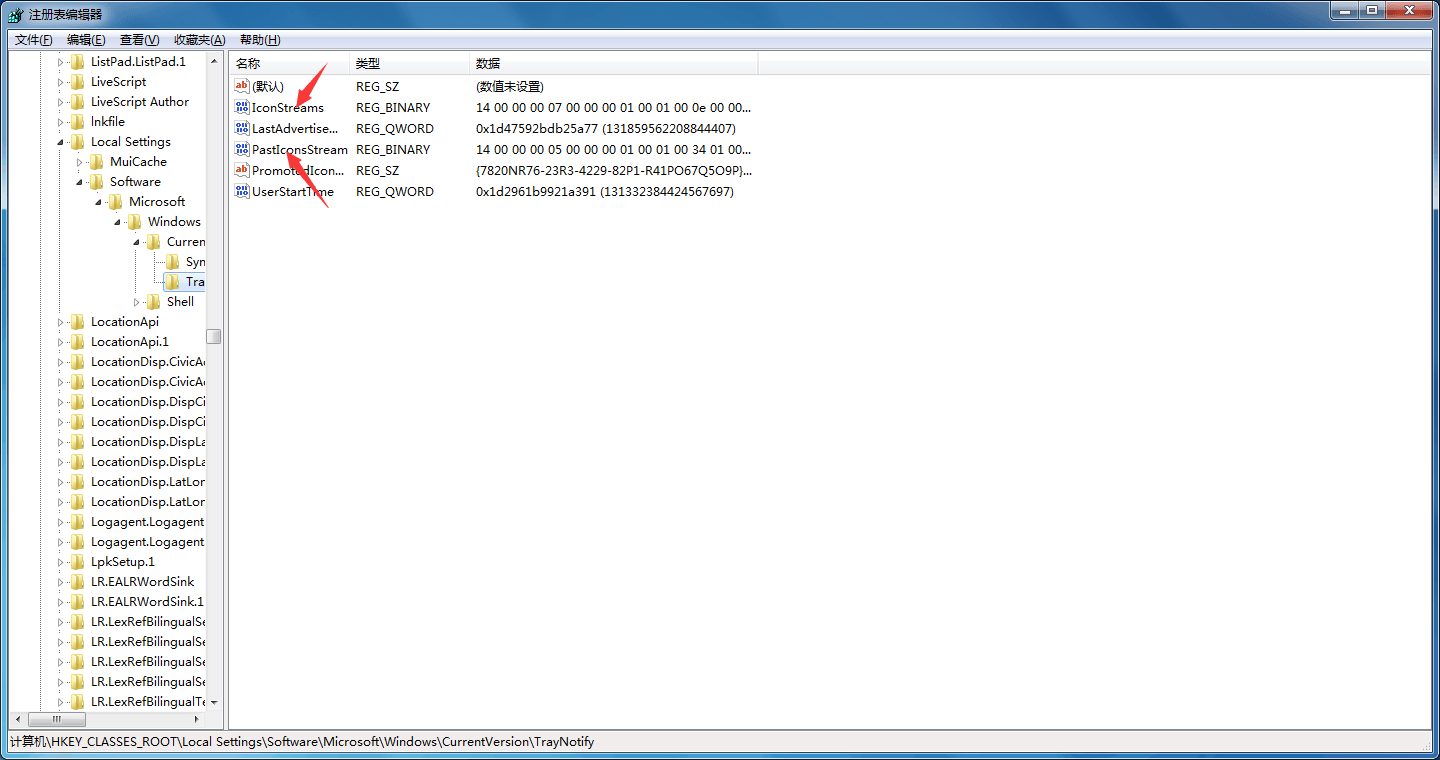This screenshot has height=760, width=1440.
Task: Collapse the Microsoft tree node
Action: pyautogui.click(x=99, y=202)
